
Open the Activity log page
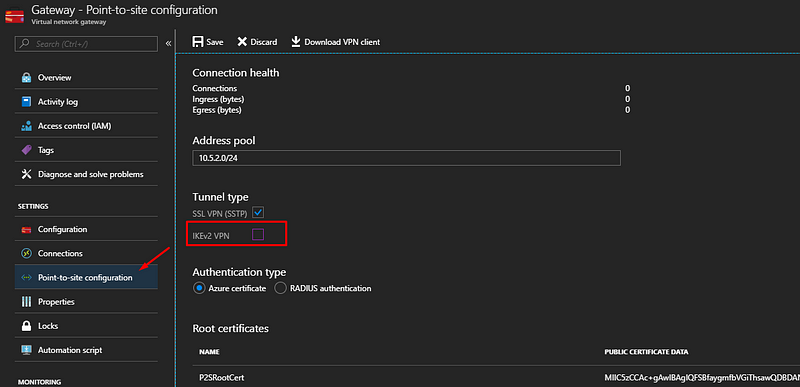click(x=86, y=101)
